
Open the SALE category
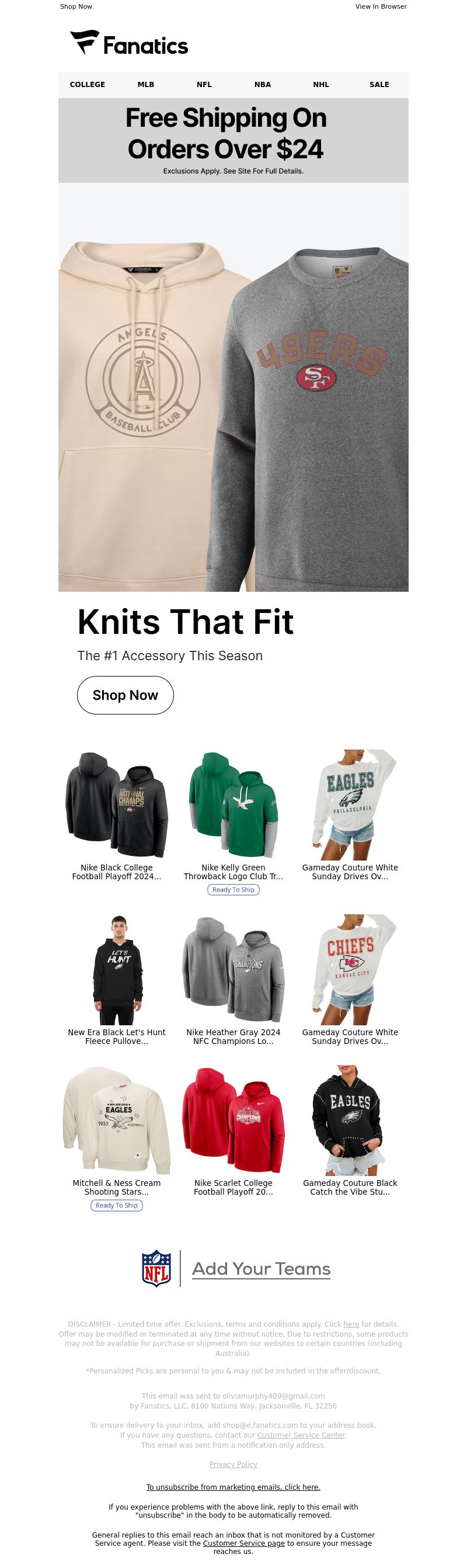[379, 85]
